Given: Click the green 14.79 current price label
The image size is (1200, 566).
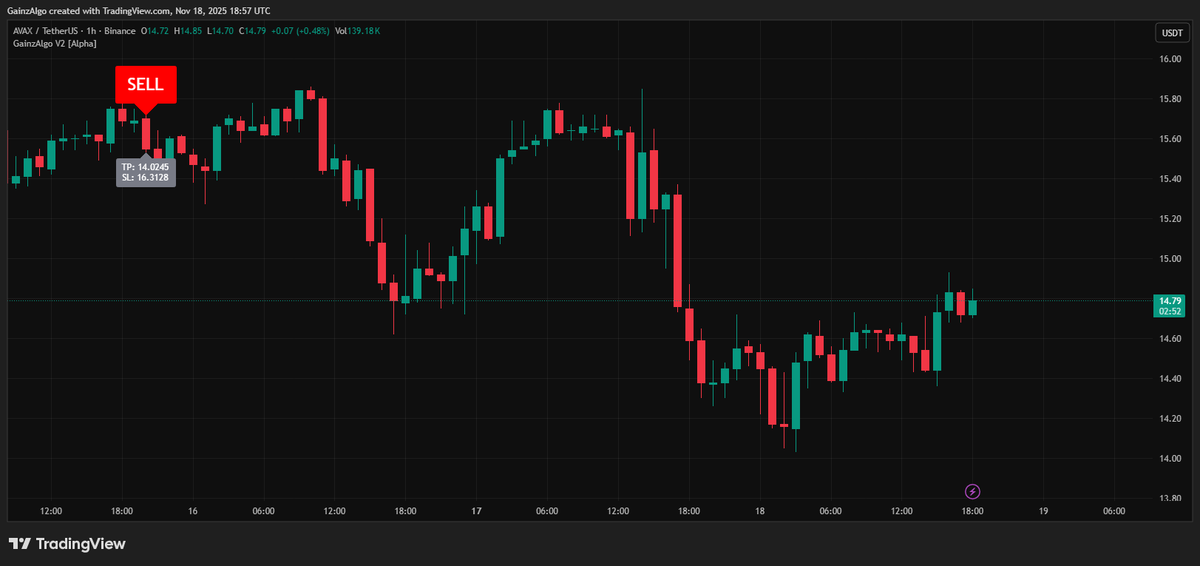Looking at the screenshot, I should [1171, 300].
